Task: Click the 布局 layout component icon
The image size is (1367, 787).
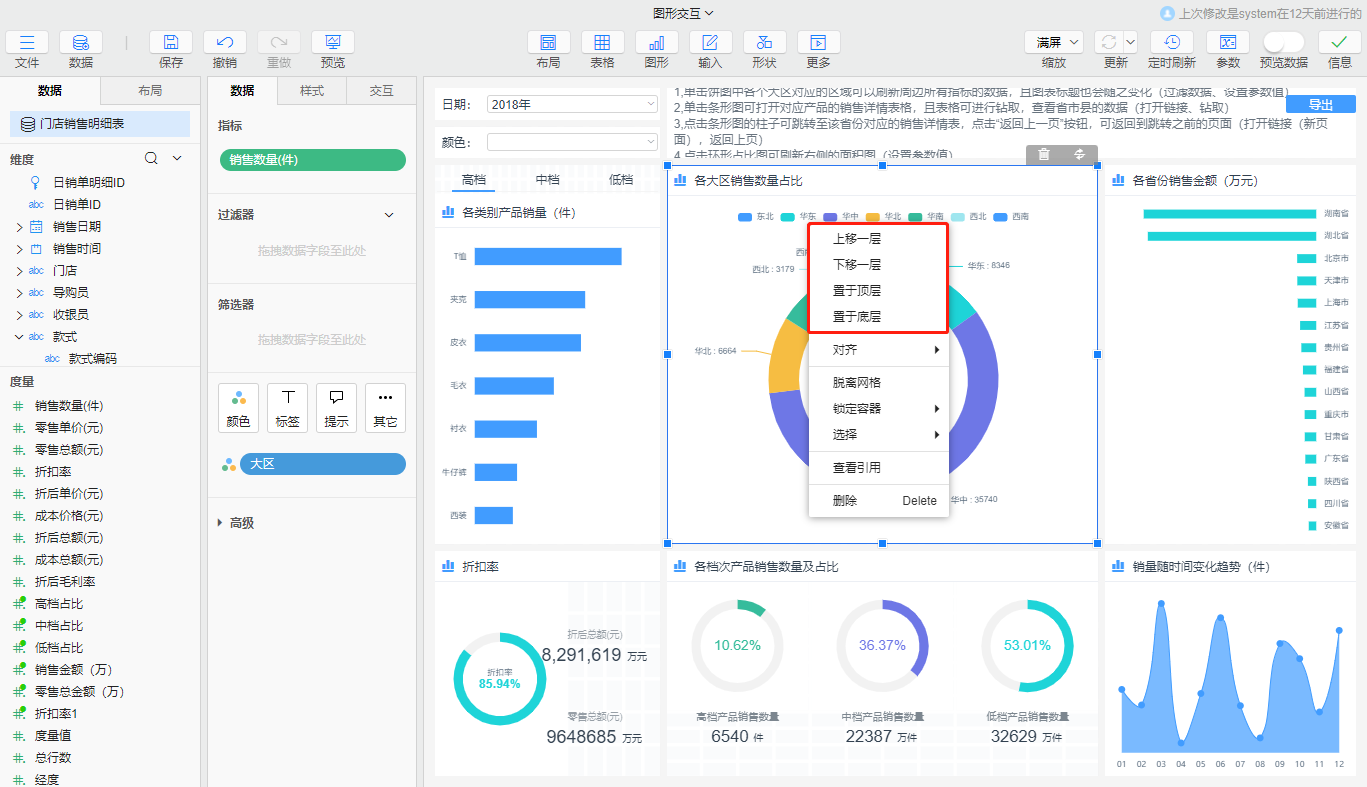Action: coord(548,42)
